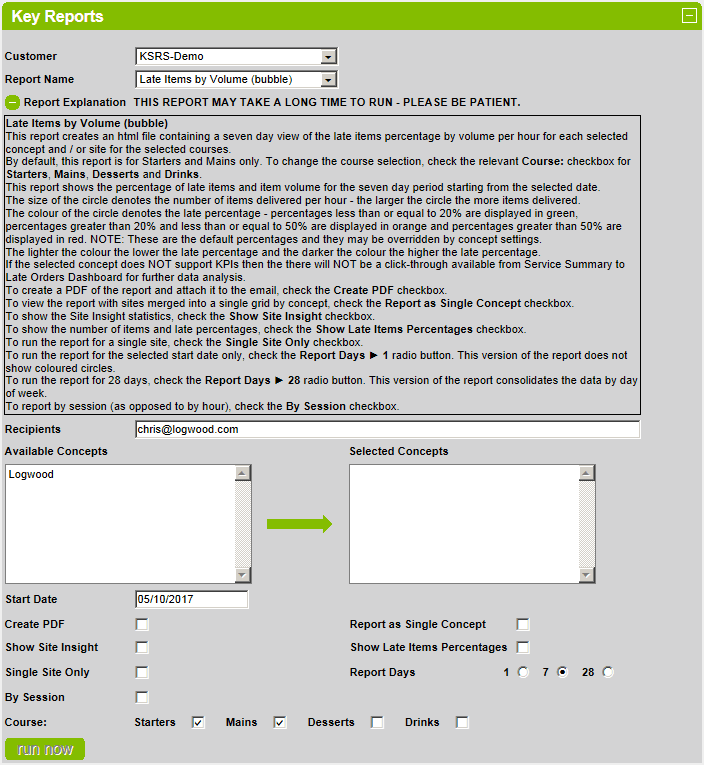704x765 pixels.
Task: Enable Show Late Items Percentages
Action: 523,648
